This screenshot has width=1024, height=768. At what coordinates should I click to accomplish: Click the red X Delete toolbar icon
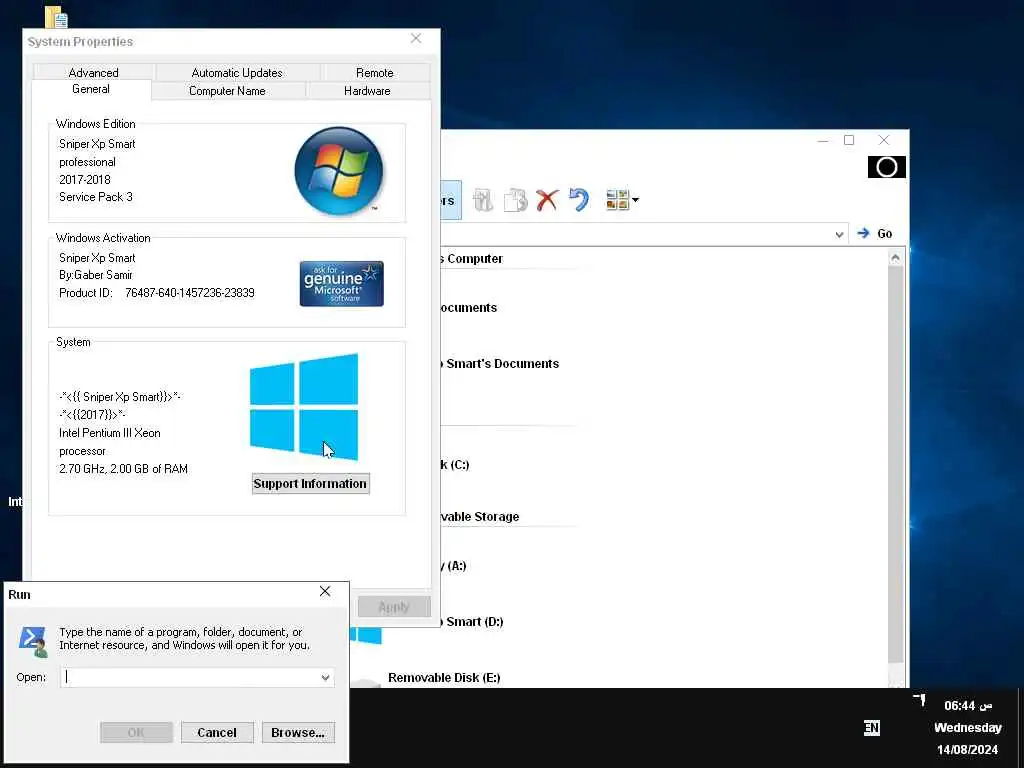pos(547,200)
